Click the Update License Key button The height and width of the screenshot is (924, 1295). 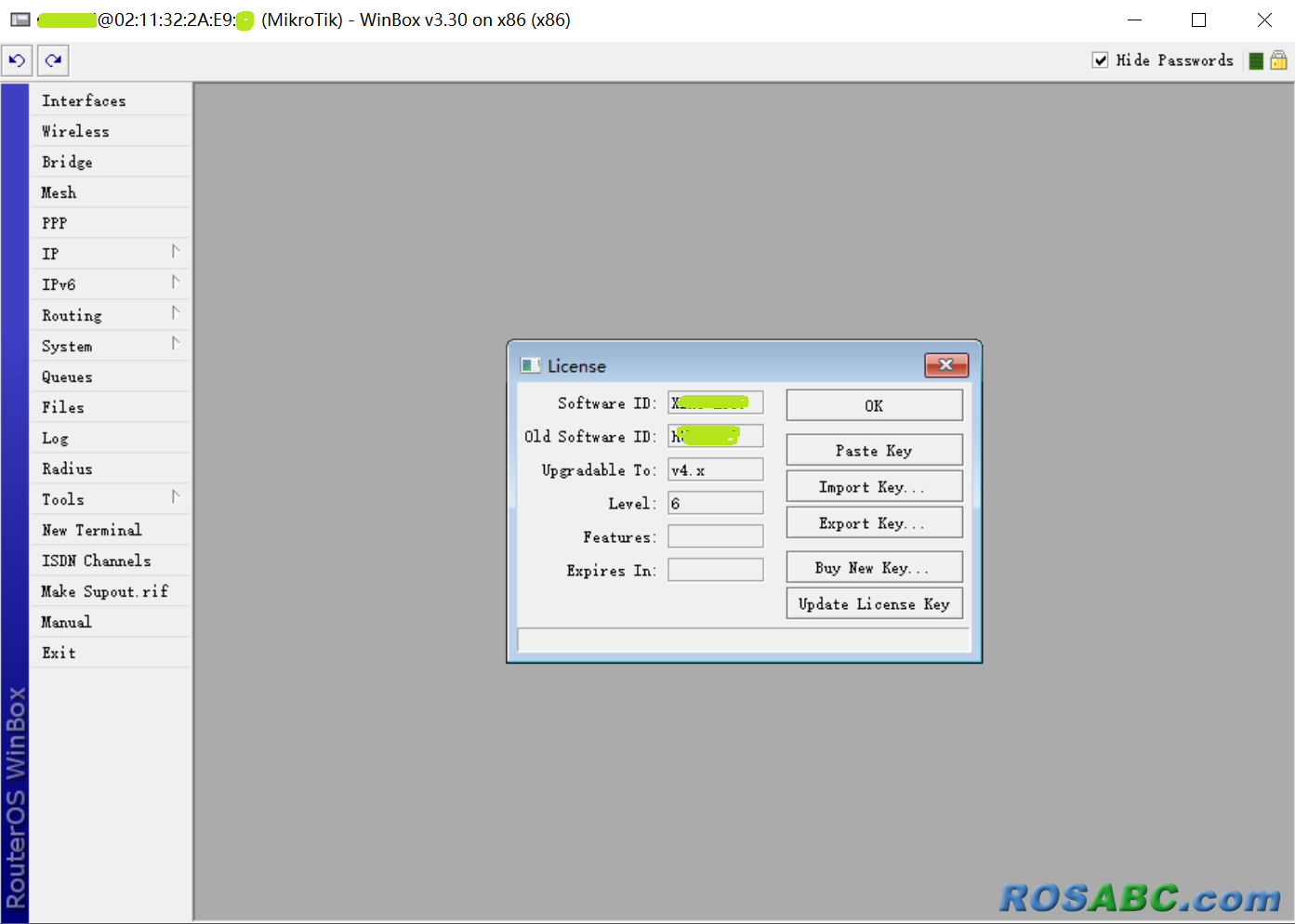point(874,603)
